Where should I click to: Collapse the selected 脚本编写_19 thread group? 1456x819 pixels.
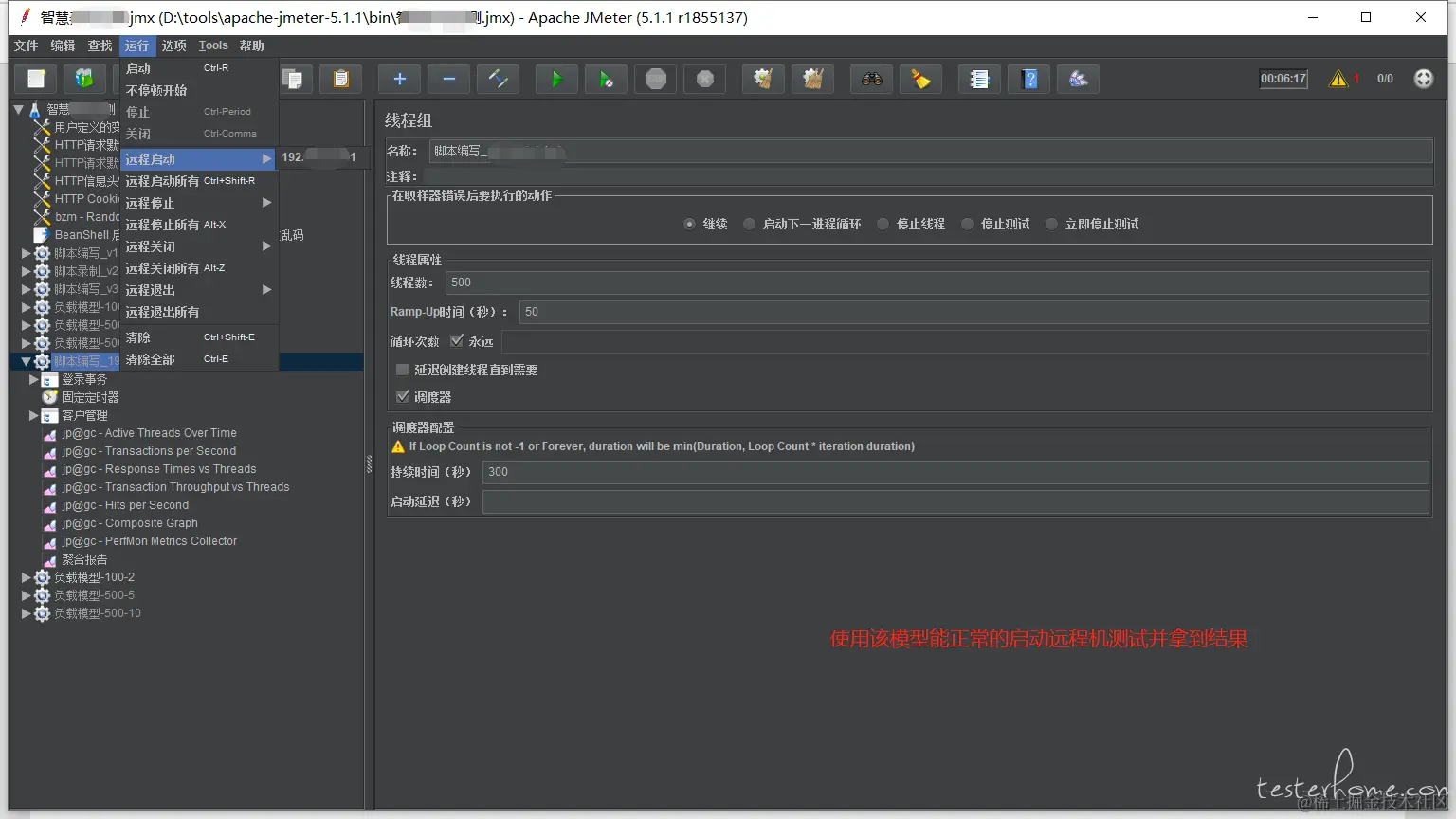tap(26, 361)
